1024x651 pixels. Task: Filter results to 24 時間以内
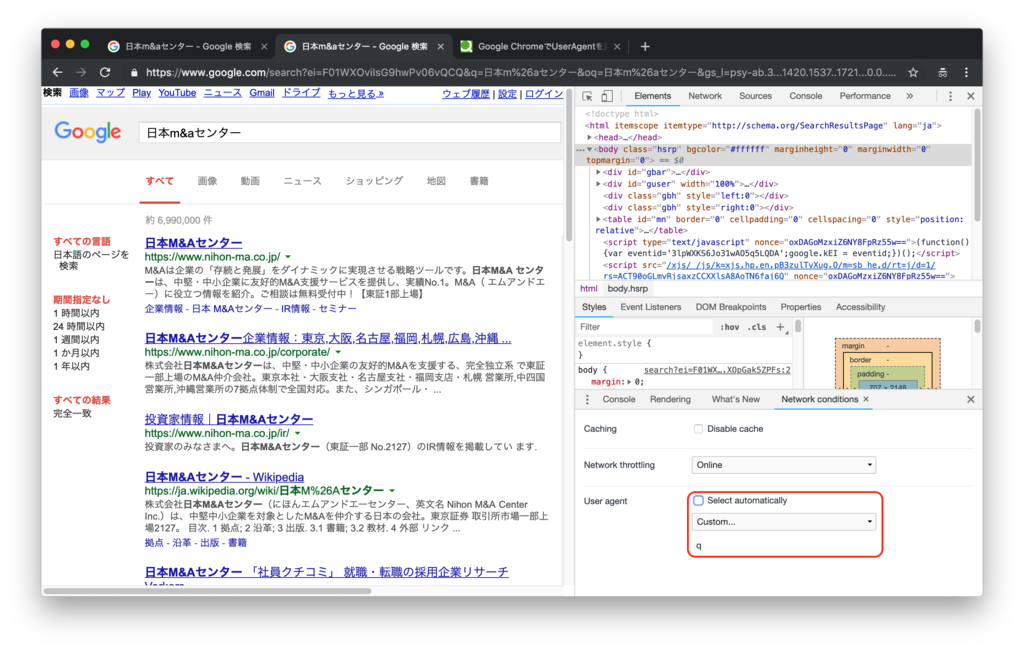(x=78, y=326)
